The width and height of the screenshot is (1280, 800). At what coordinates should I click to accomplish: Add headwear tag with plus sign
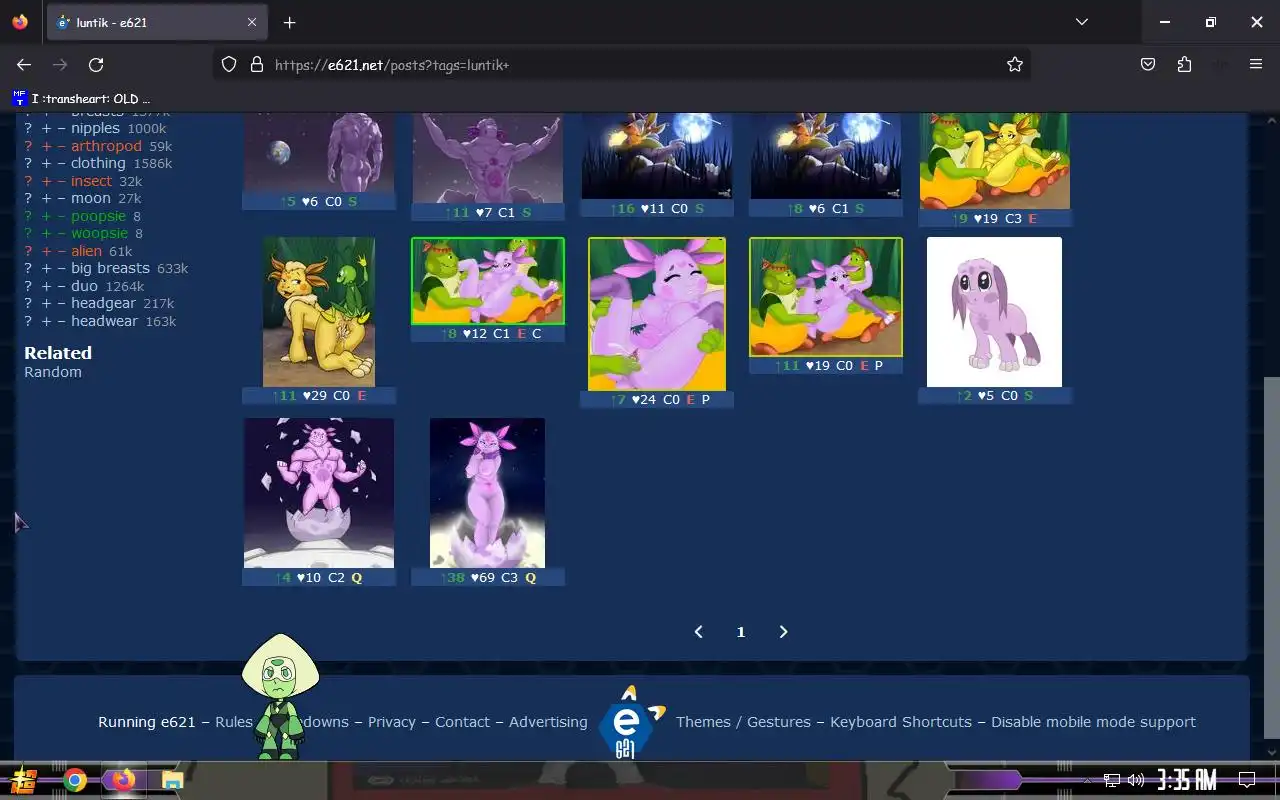46,321
